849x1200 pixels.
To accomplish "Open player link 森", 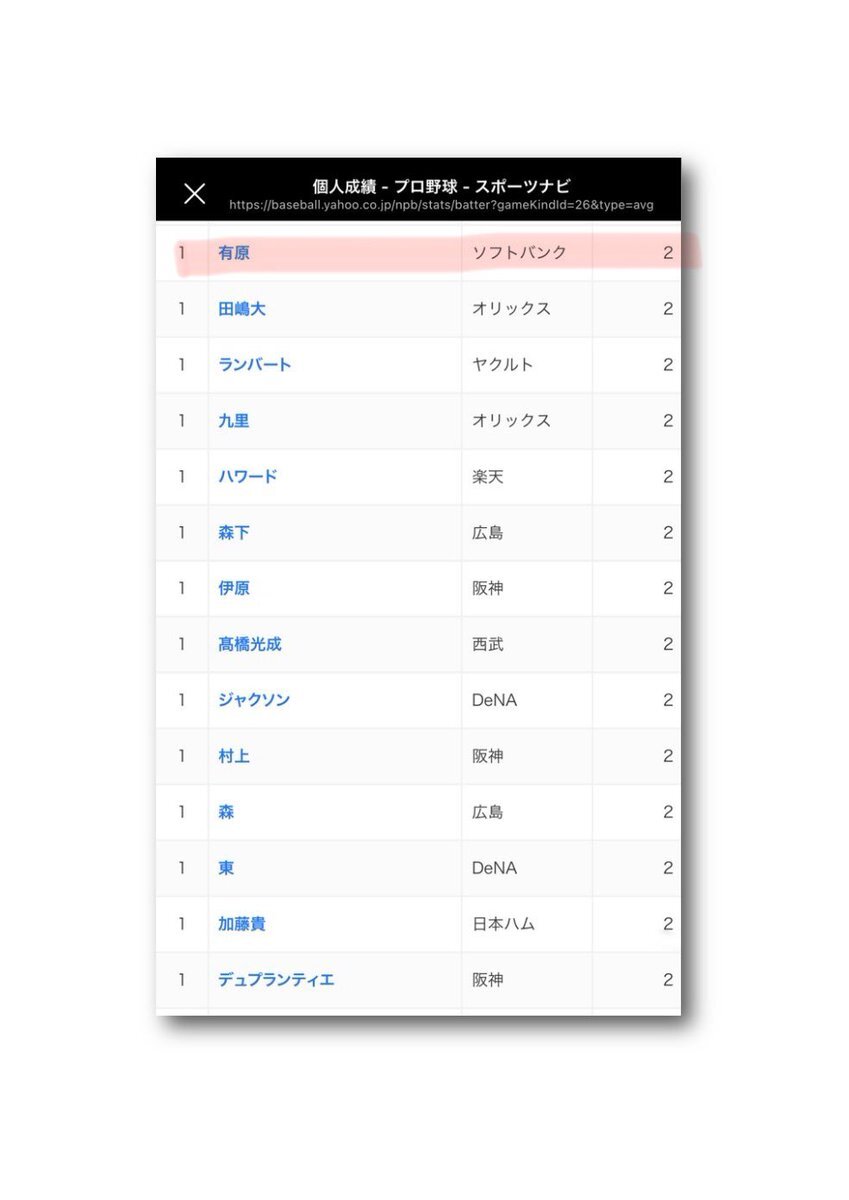I will point(226,812).
